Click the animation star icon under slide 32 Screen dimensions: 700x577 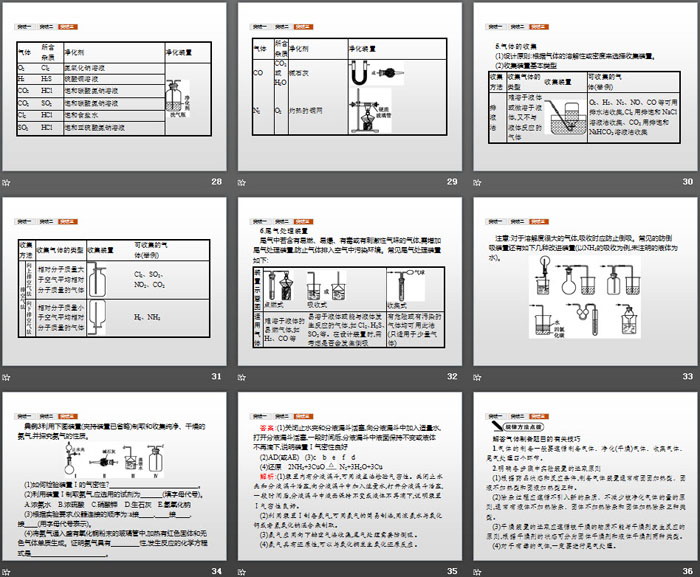pyautogui.click(x=243, y=377)
